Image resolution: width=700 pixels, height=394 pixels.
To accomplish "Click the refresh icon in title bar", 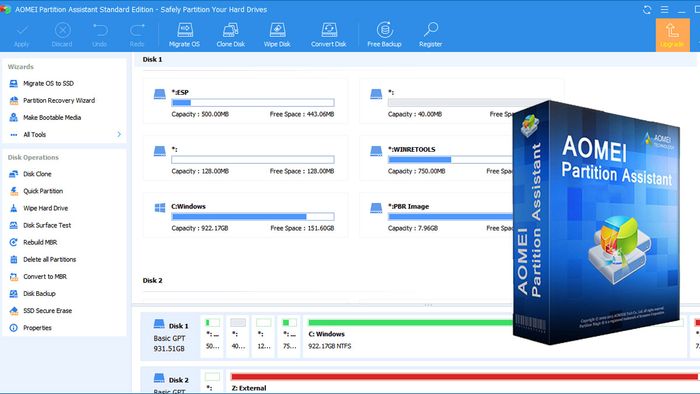I will [x=647, y=9].
